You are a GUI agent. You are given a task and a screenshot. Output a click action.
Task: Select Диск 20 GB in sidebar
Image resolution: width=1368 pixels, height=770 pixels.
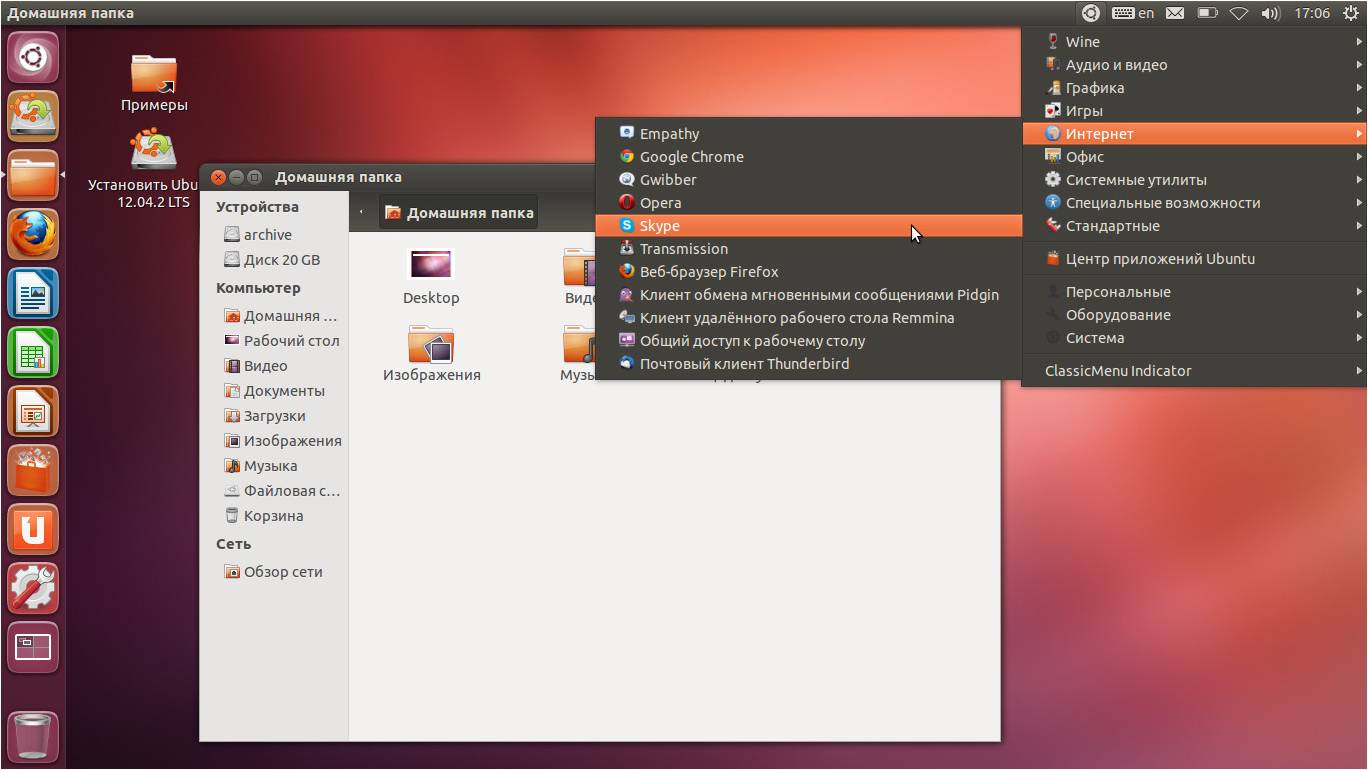pos(274,260)
